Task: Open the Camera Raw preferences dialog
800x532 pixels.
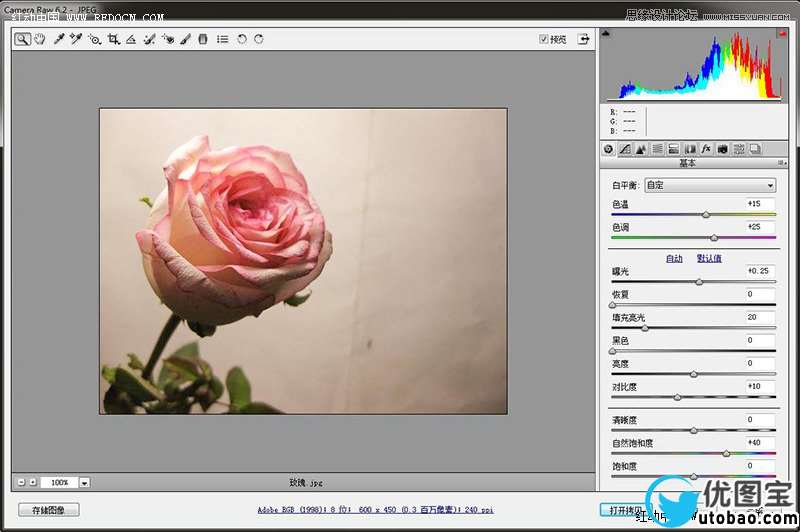Action: (x=222, y=39)
